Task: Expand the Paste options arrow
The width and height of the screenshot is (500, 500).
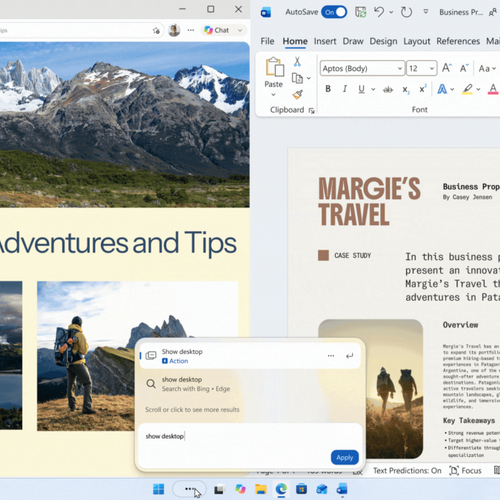Action: click(x=273, y=95)
